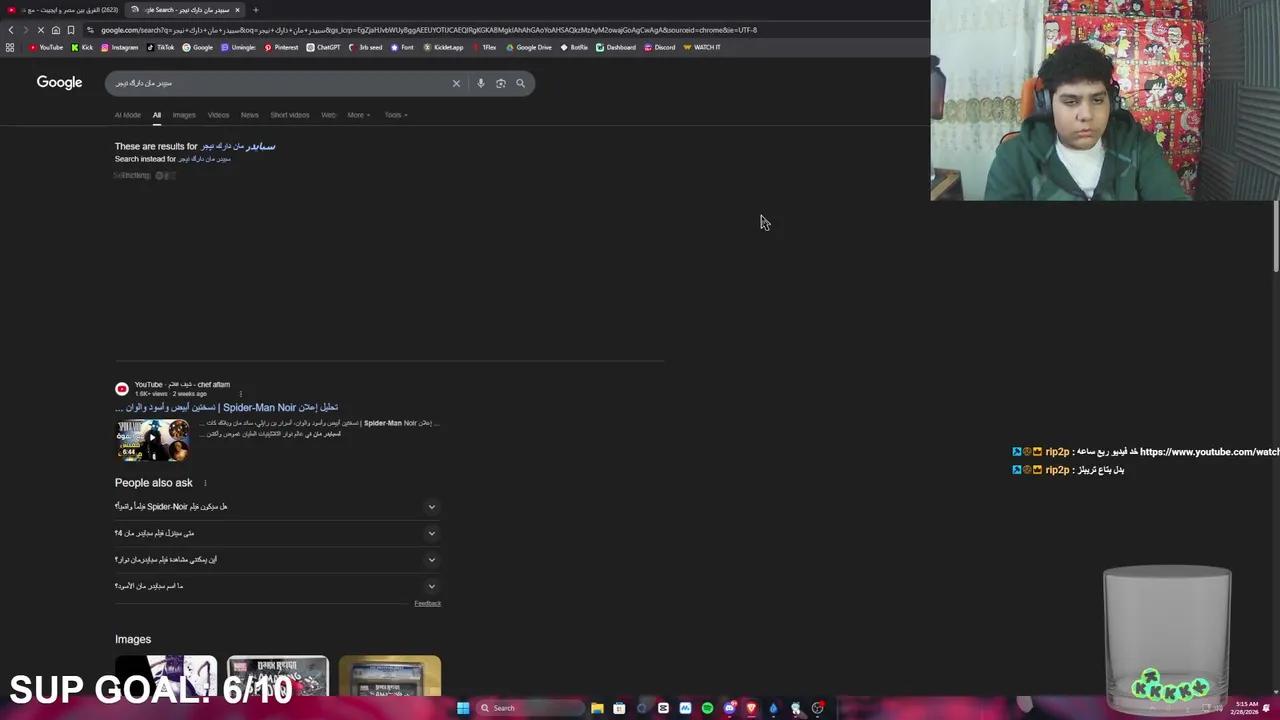Open the Instagram bookmark
The image size is (1280, 720).
(x=119, y=47)
